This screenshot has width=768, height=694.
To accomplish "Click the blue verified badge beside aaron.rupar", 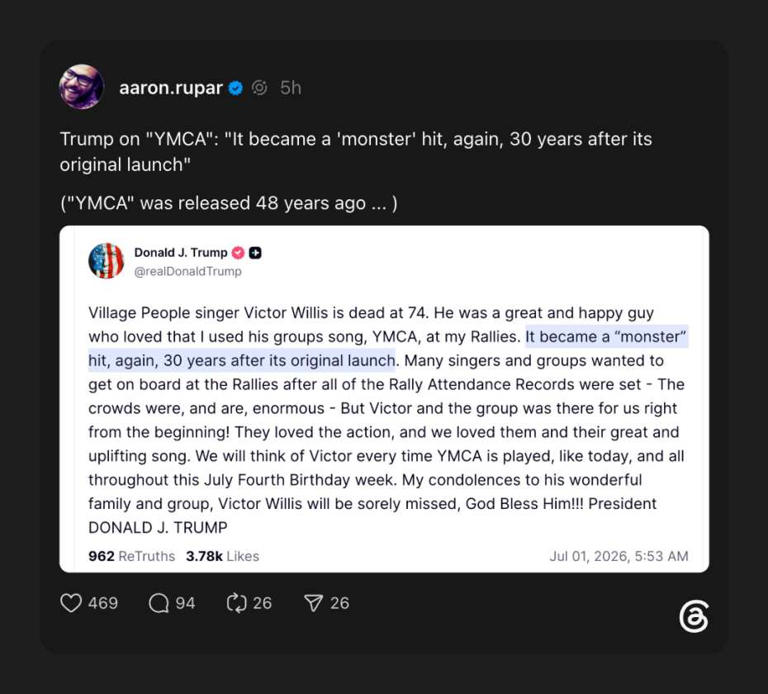I will click(236, 88).
